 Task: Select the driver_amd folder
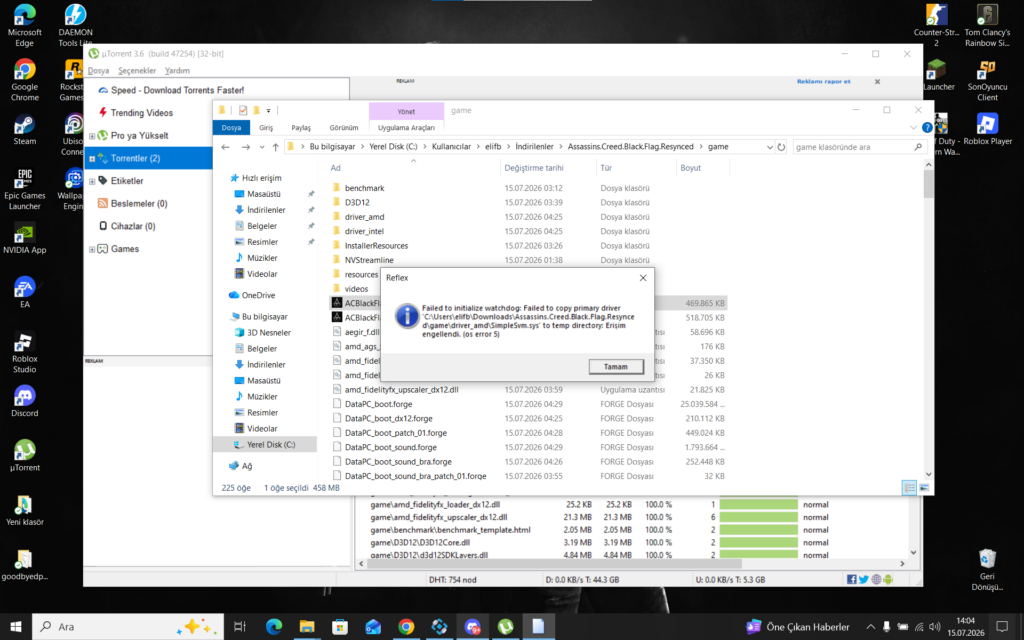pos(364,217)
